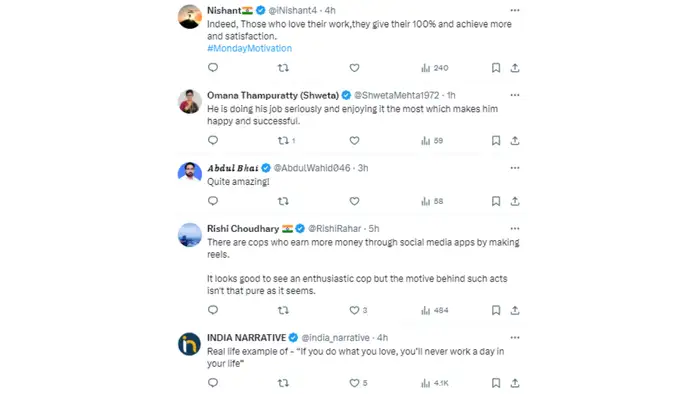Reply to Nishant's tweet

point(213,67)
